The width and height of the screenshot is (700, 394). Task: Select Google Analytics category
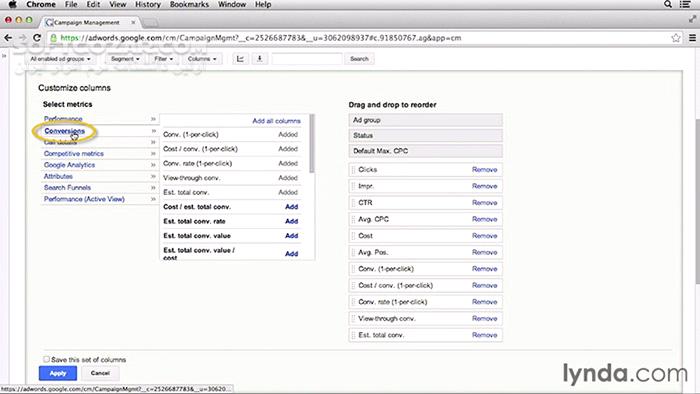(69, 165)
